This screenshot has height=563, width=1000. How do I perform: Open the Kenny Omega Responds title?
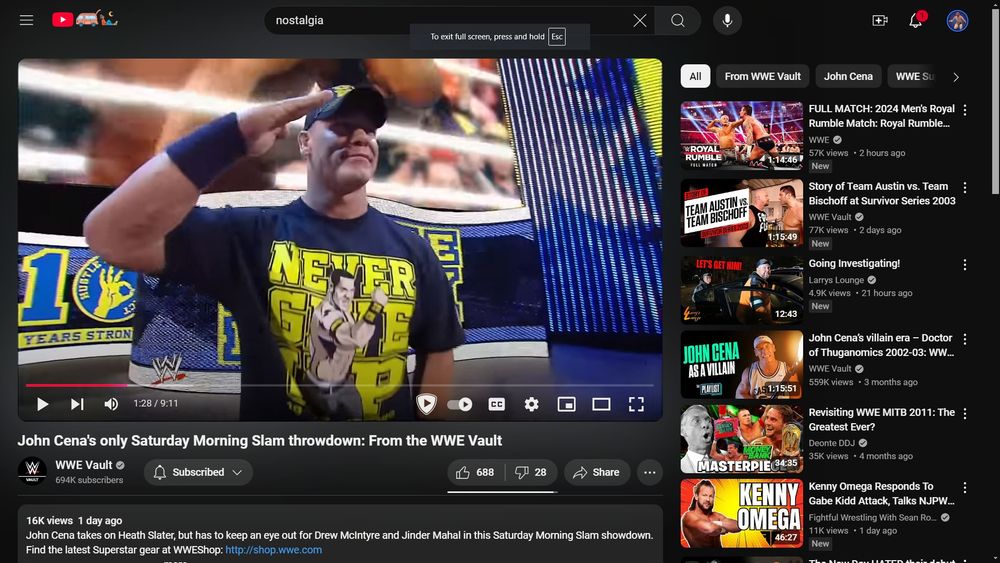click(881, 494)
